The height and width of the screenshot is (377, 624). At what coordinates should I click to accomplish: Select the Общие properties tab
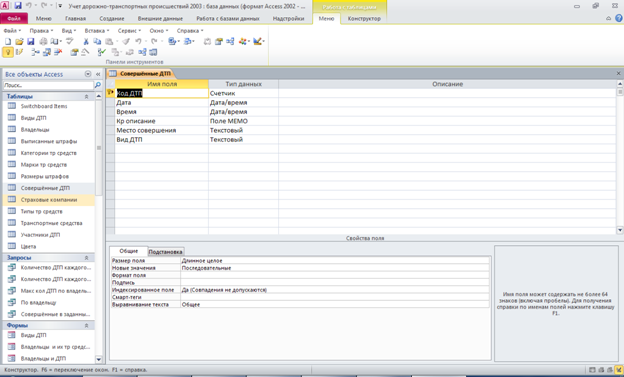[x=129, y=251]
